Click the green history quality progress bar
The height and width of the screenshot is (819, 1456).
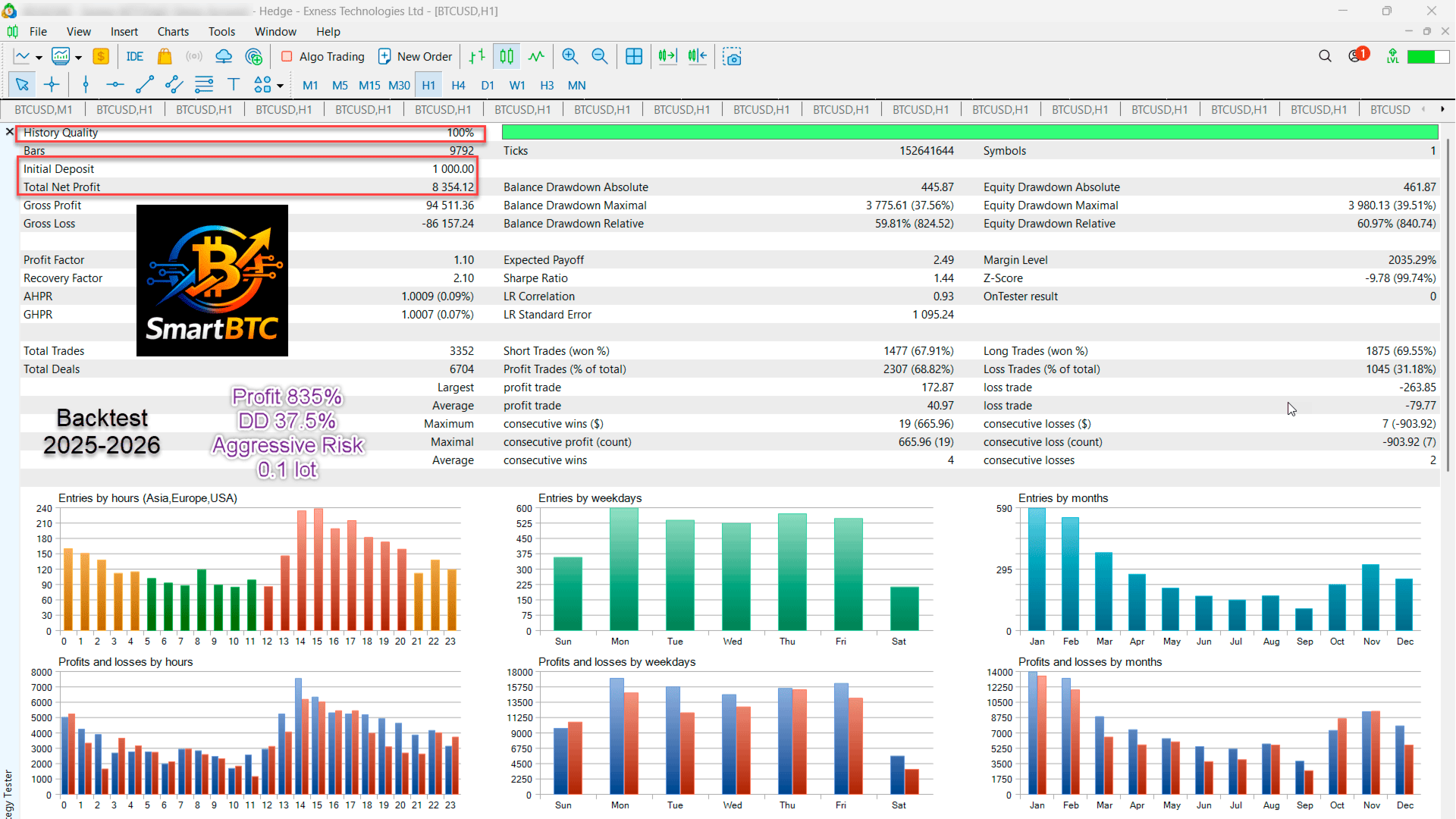click(969, 133)
